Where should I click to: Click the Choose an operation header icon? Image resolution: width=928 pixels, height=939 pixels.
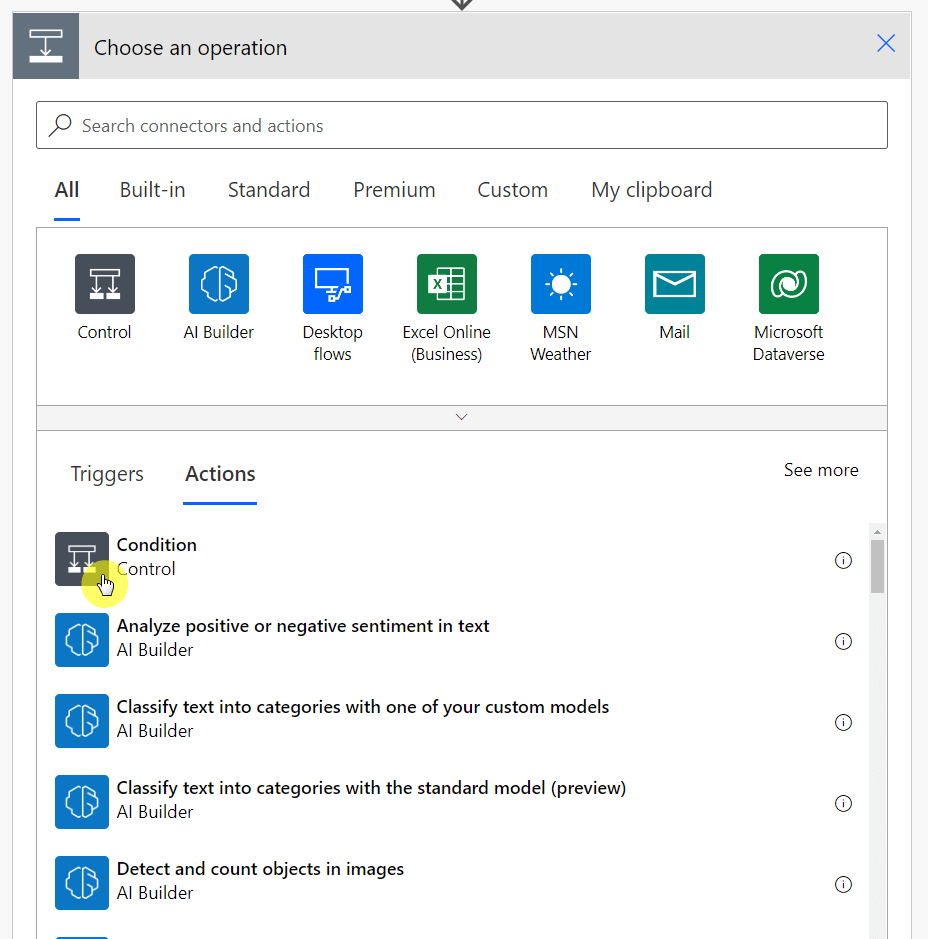(46, 46)
